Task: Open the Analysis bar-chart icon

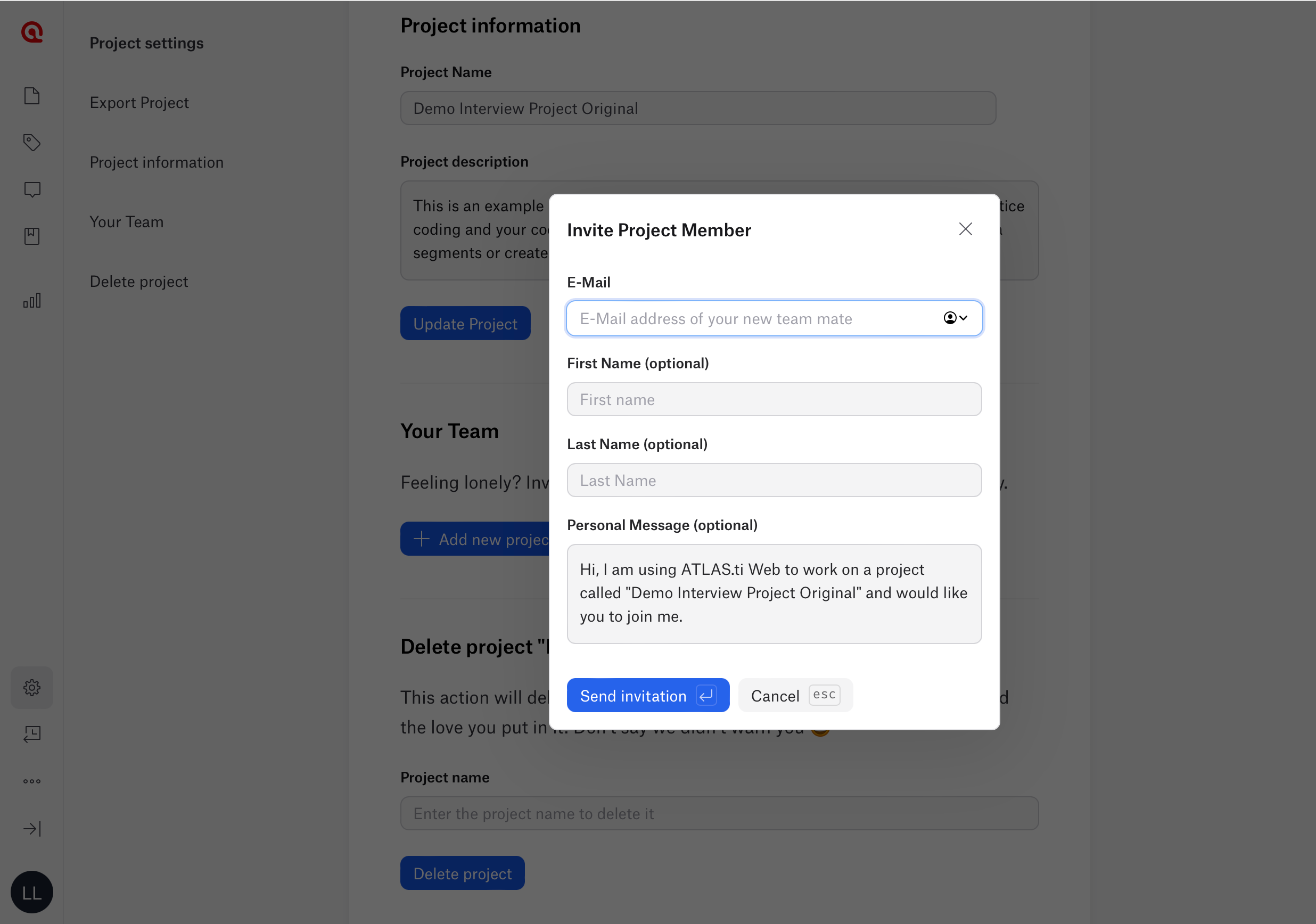Action: click(31, 299)
